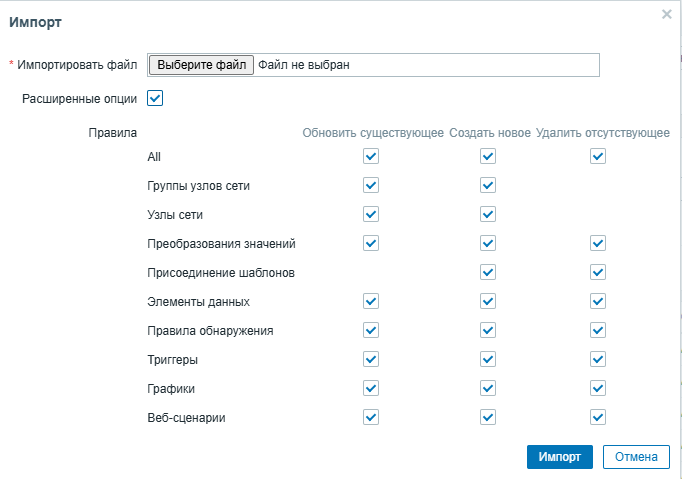Uncheck the Расширенные опции checkbox
Screen dimensions: 682x479
point(155,98)
